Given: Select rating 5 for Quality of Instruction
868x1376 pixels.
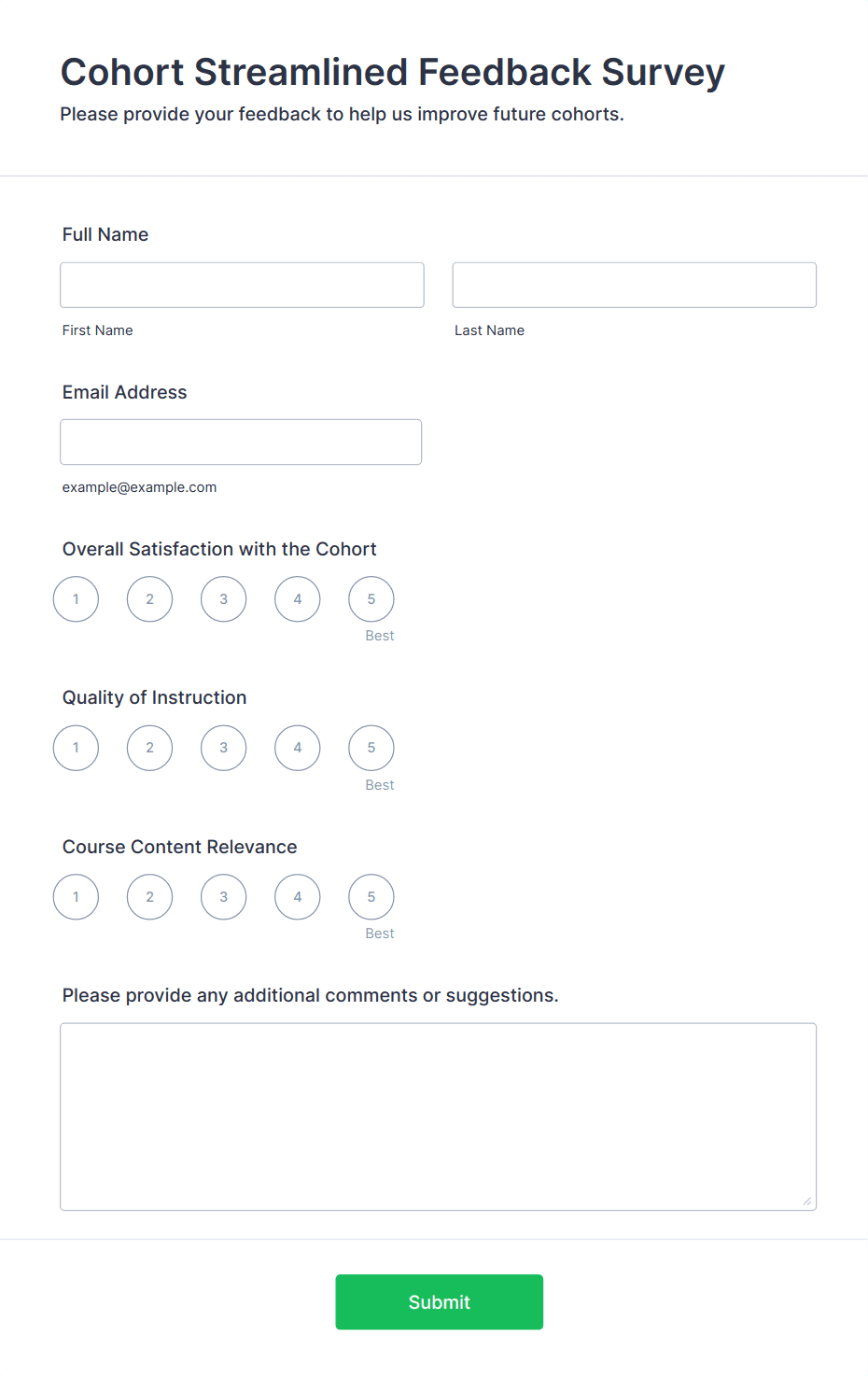Looking at the screenshot, I should click(x=371, y=747).
